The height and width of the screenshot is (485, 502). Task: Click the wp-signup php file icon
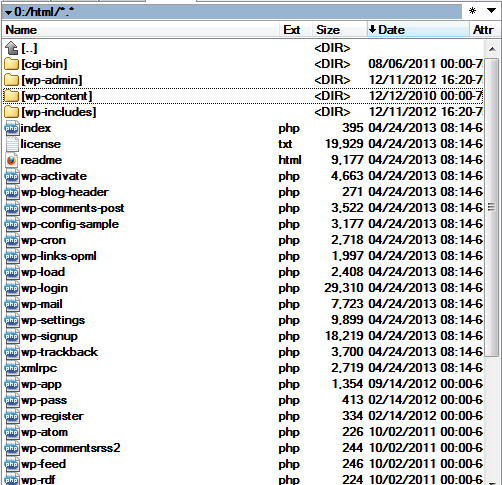point(12,336)
